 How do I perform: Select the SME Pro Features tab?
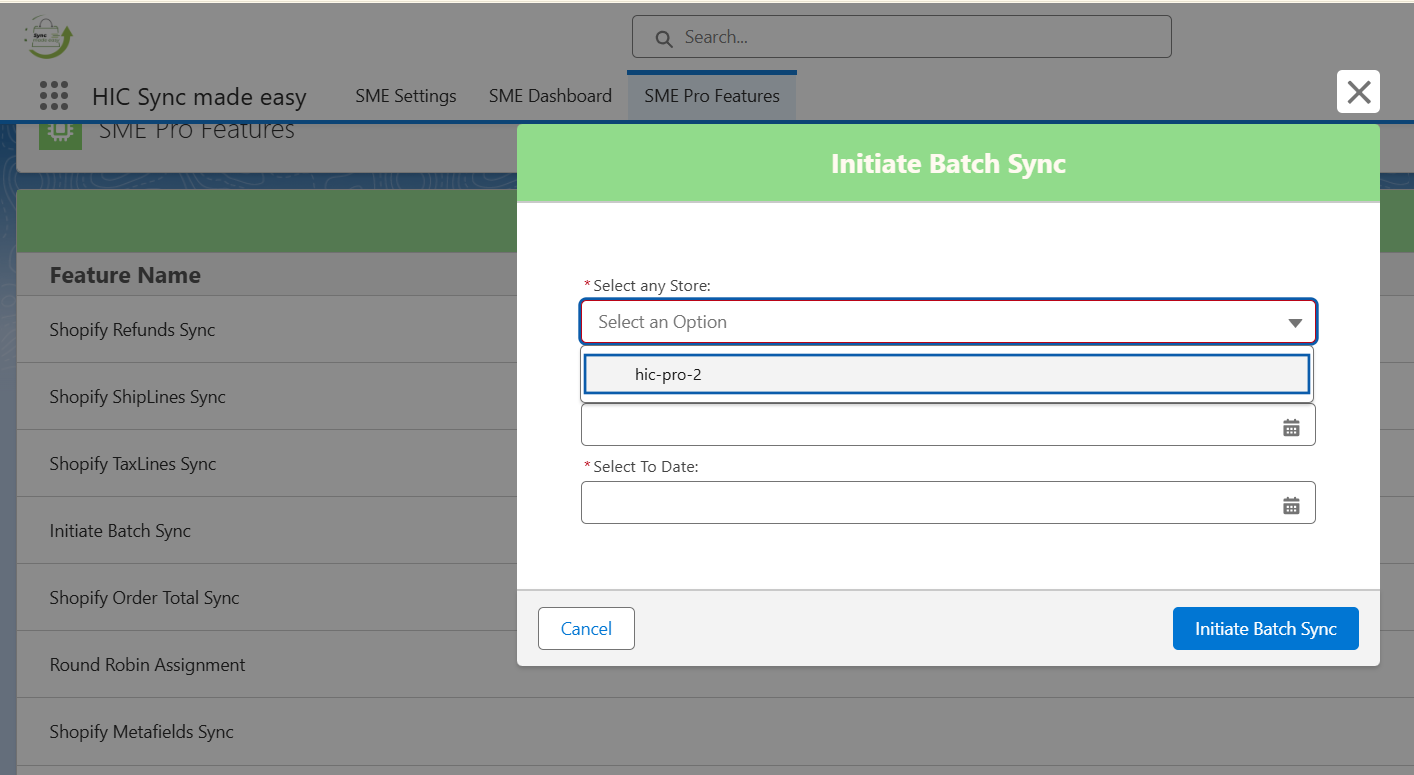(711, 96)
